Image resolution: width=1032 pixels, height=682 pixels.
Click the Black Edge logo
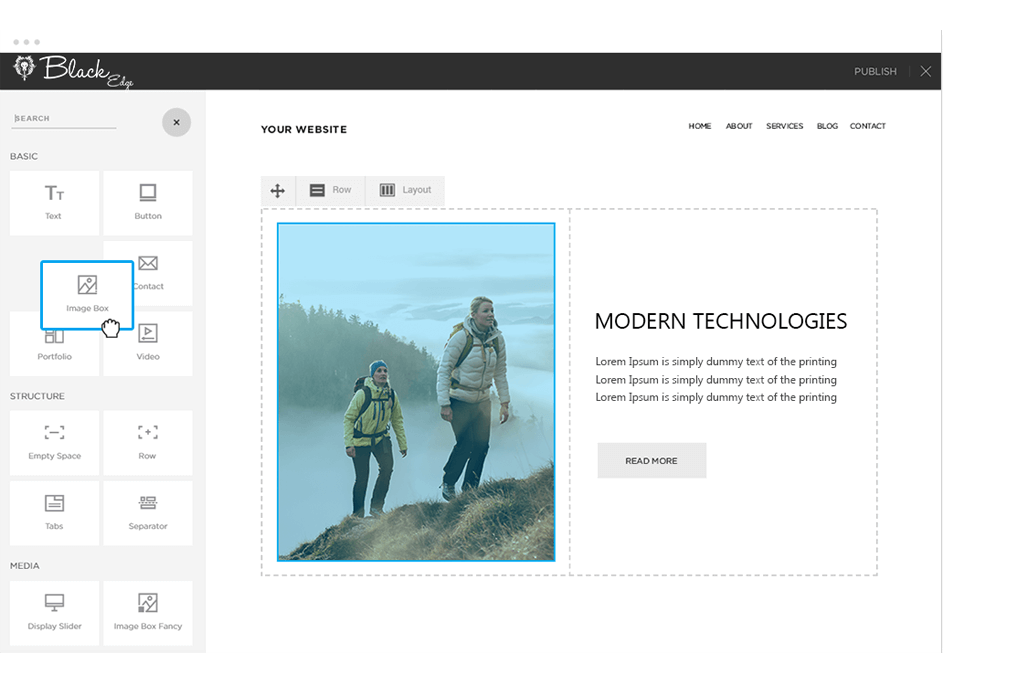pyautogui.click(x=73, y=71)
